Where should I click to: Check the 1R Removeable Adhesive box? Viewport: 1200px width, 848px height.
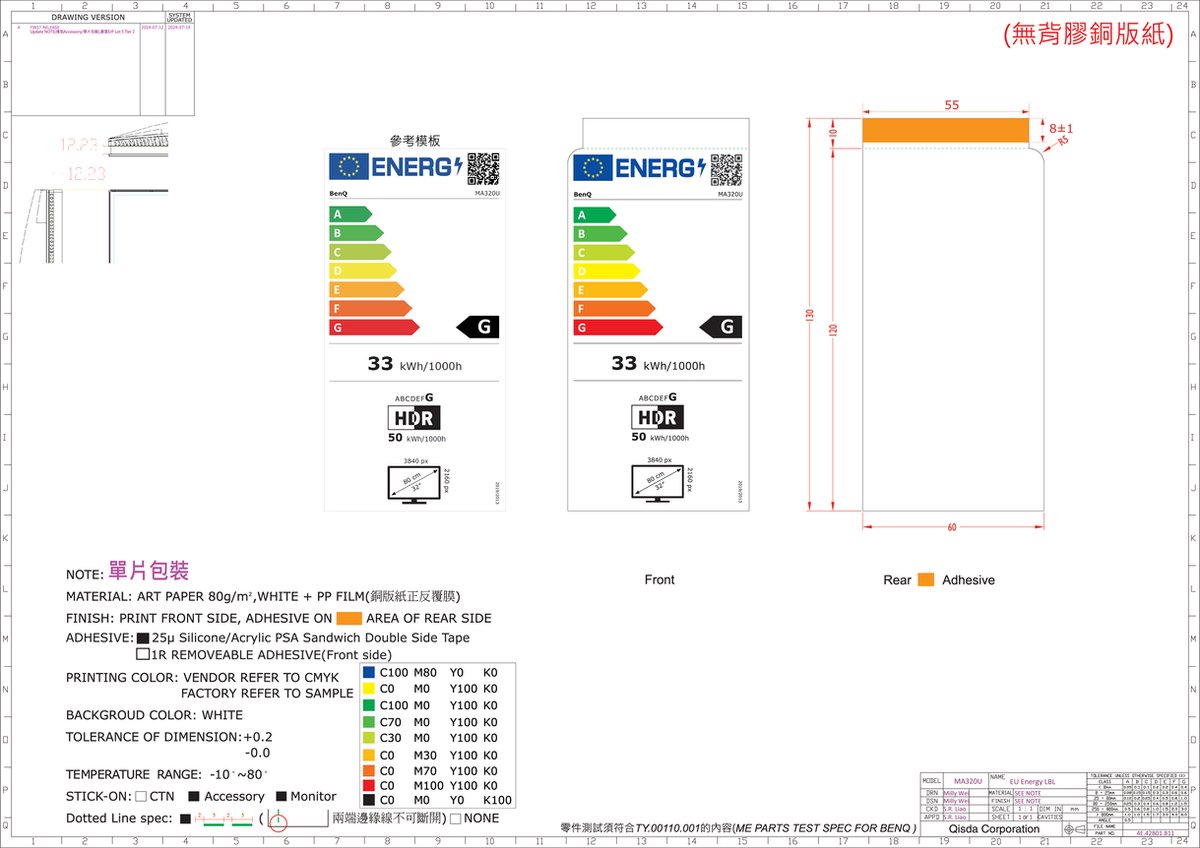click(x=143, y=655)
